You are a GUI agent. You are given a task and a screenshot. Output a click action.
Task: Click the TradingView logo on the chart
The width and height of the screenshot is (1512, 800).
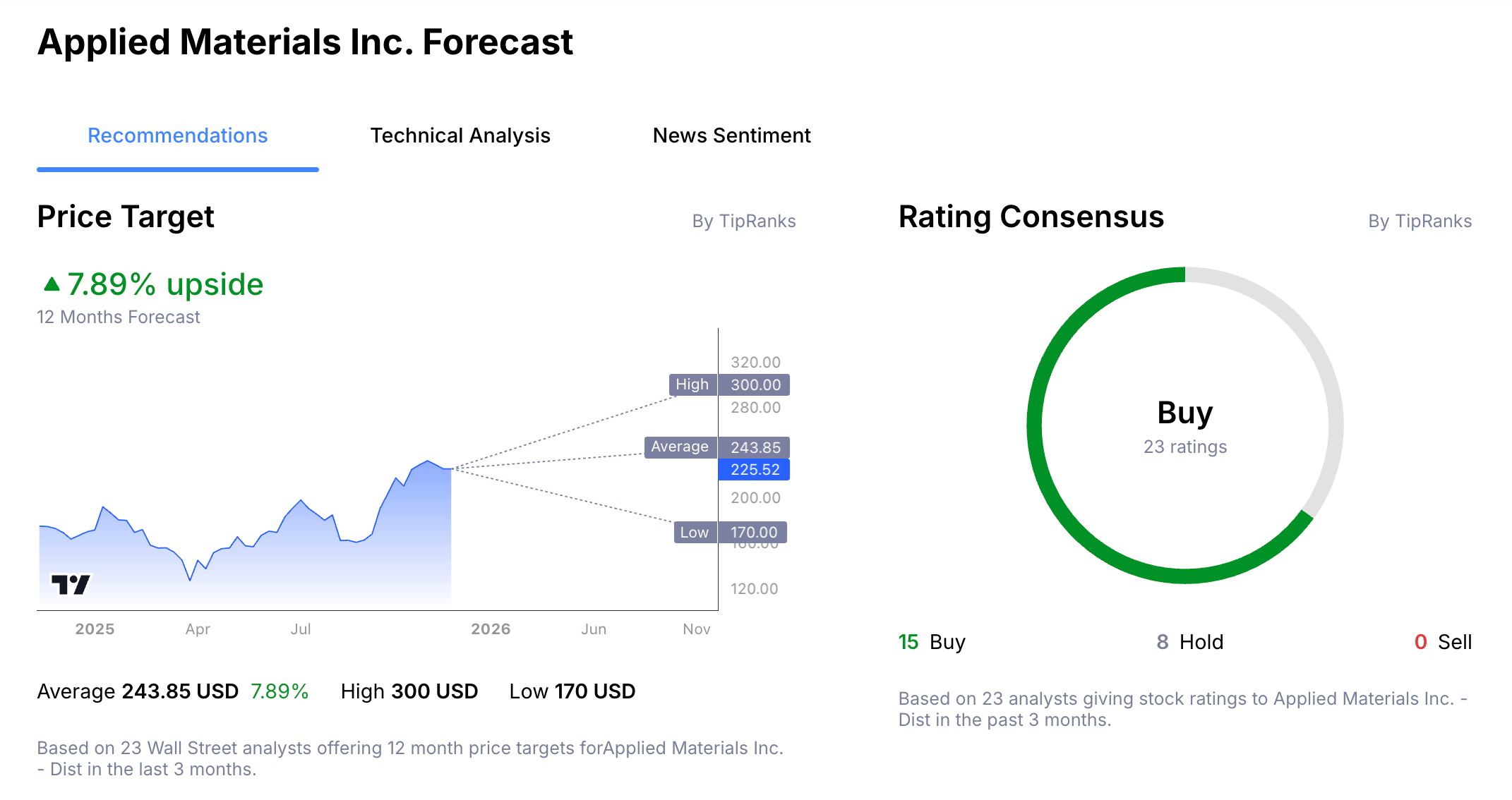click(x=70, y=583)
